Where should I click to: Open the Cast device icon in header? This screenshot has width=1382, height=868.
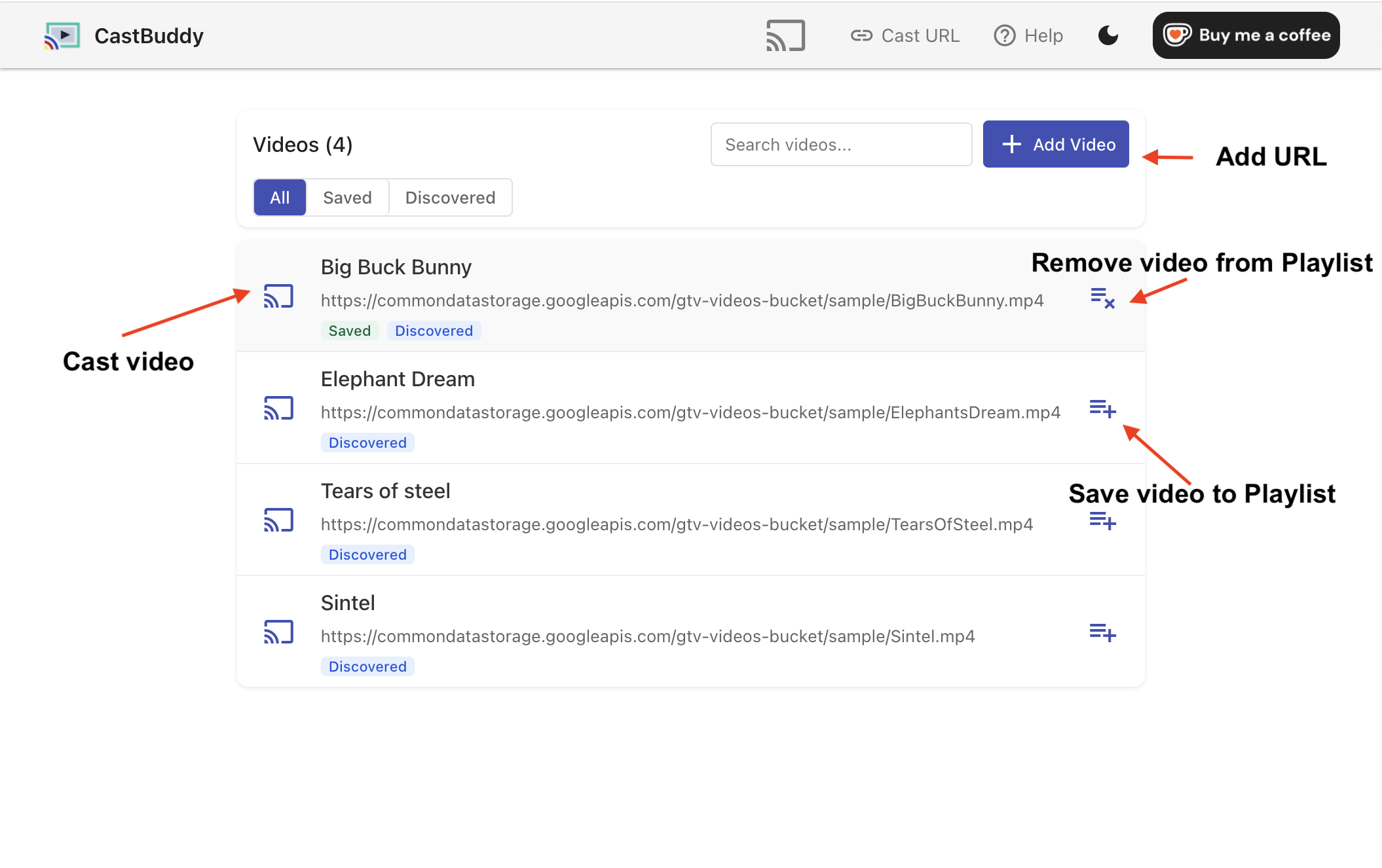pyautogui.click(x=785, y=35)
